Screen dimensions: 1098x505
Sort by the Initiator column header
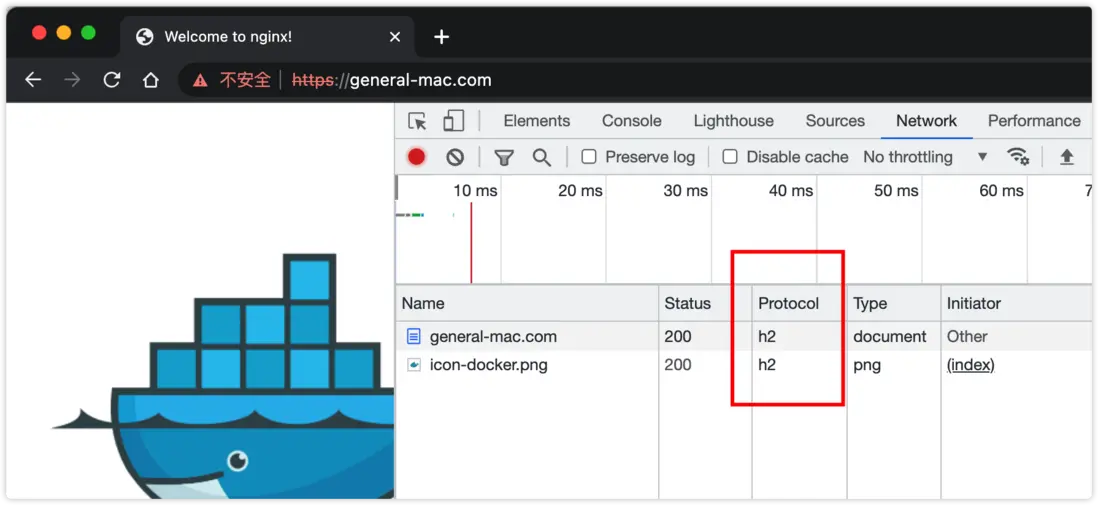click(1016, 303)
